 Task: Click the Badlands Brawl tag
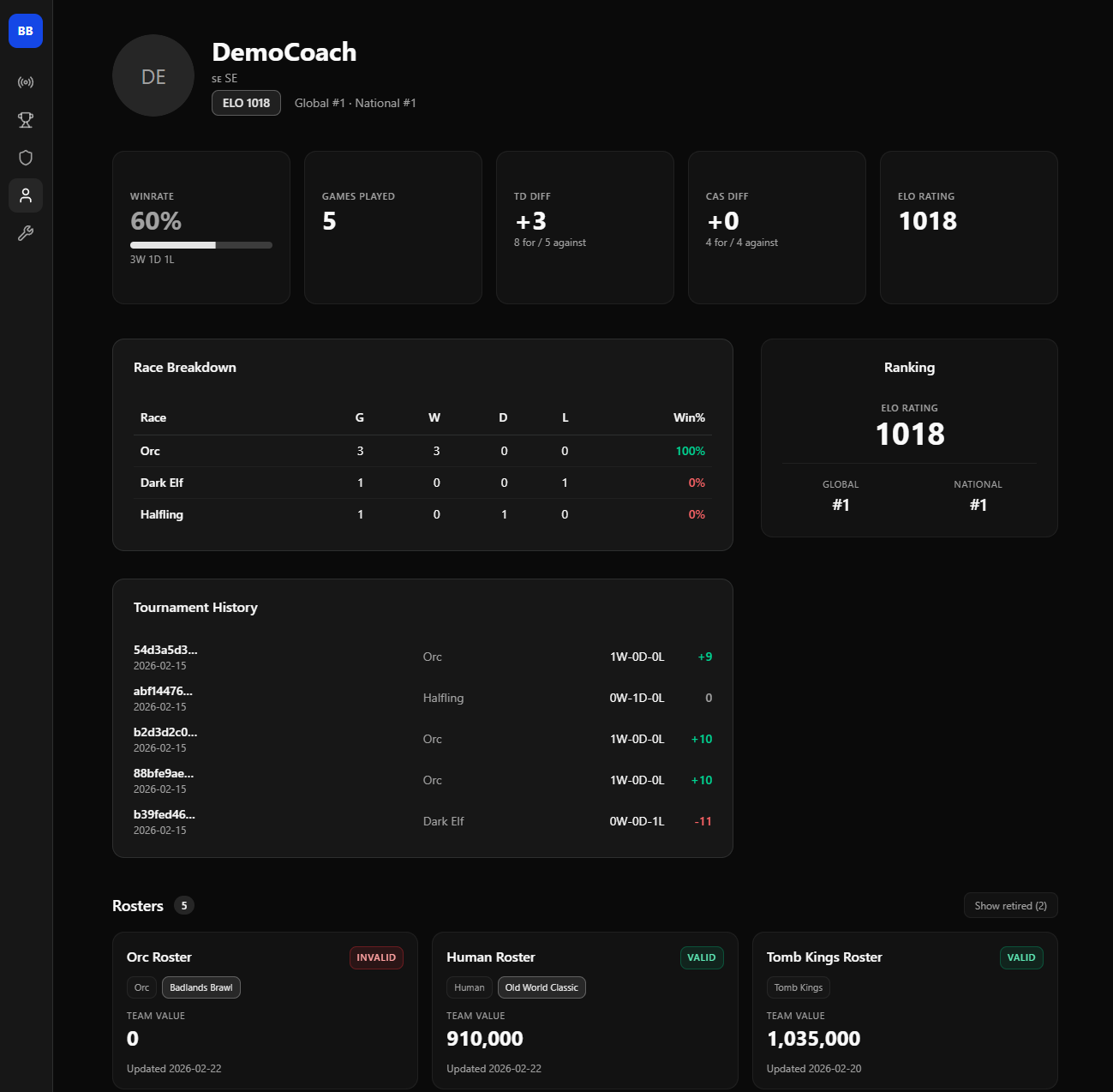click(x=201, y=987)
